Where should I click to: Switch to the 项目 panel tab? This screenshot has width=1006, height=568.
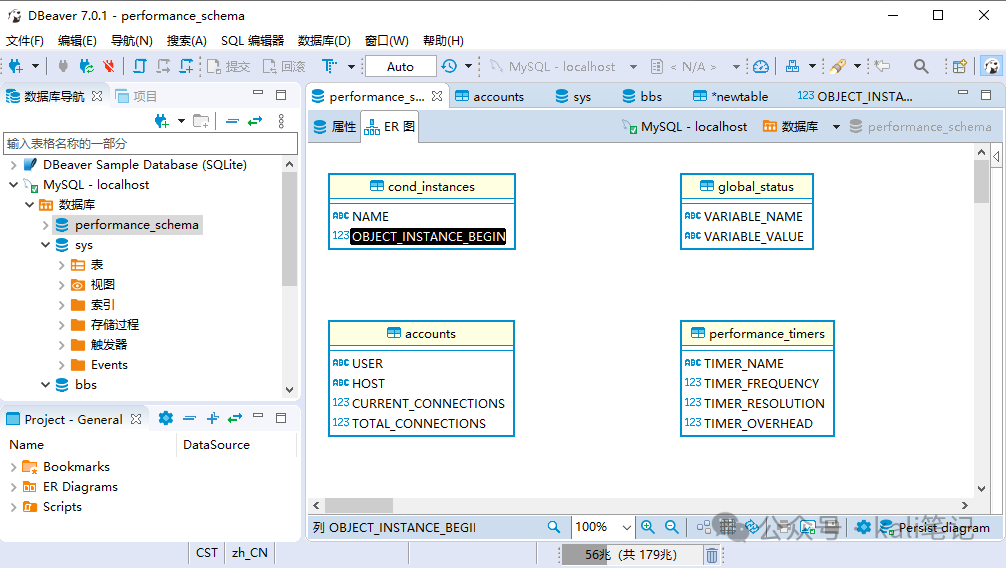[136, 96]
